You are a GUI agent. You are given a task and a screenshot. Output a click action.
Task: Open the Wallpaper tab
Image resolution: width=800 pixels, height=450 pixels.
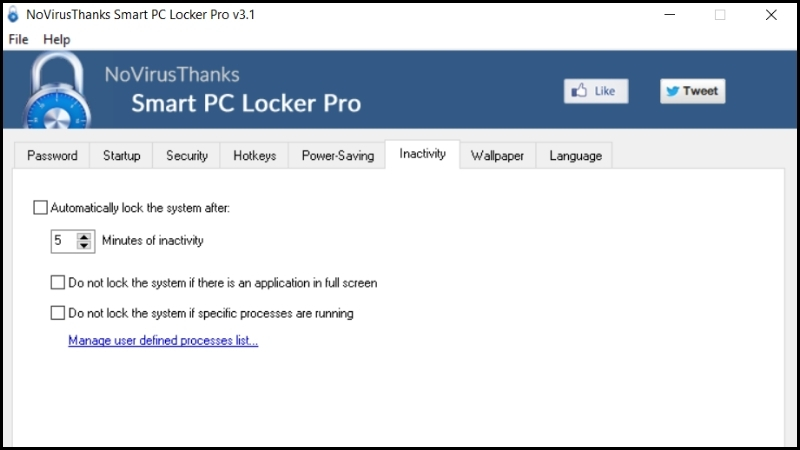tap(497, 156)
